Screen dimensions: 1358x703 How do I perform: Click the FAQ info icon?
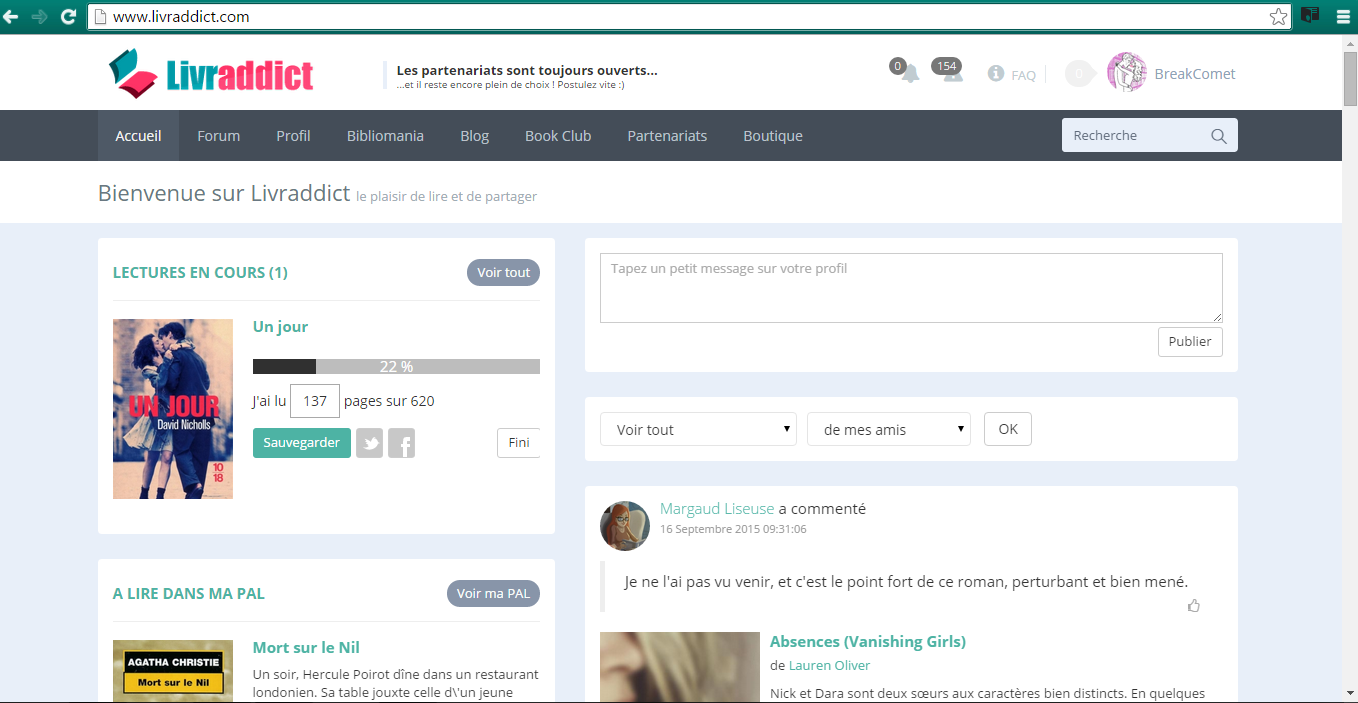[x=996, y=74]
